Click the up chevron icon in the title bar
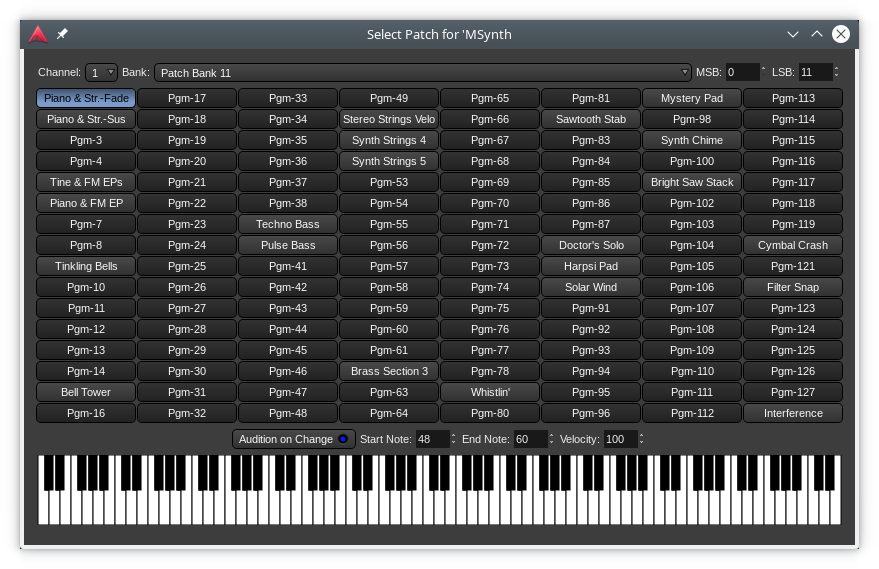The height and width of the screenshot is (569, 879). click(x=817, y=34)
